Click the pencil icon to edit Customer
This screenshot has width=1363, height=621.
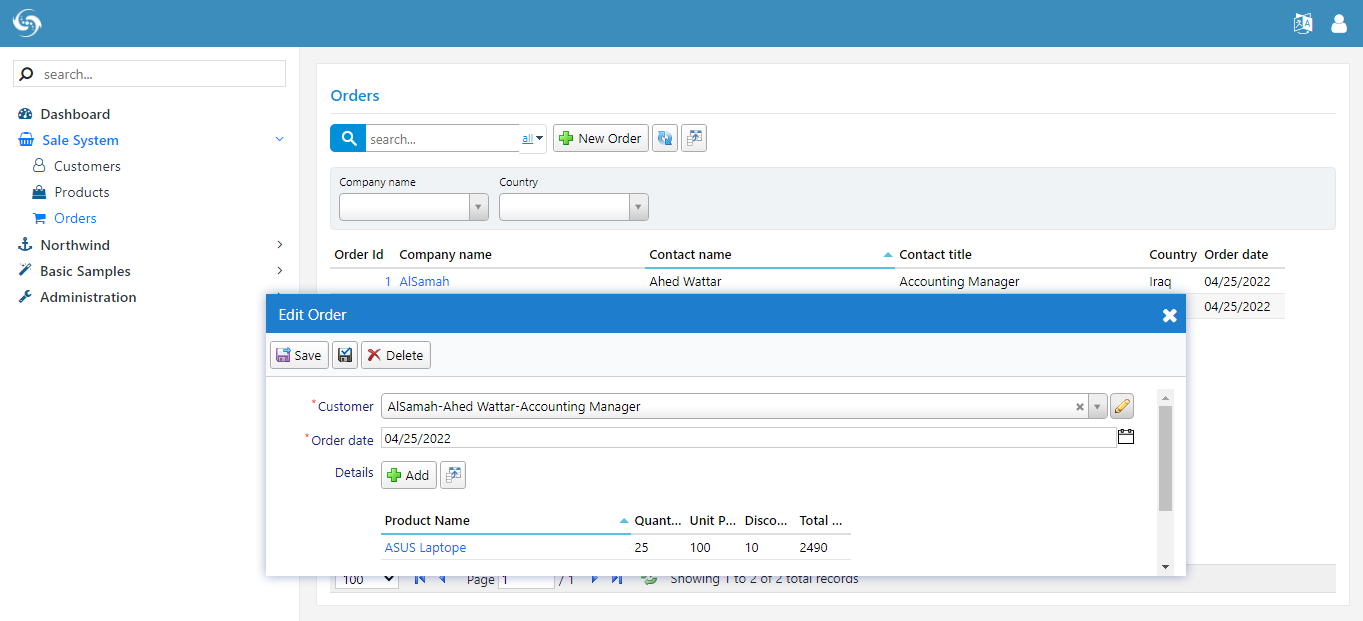(1122, 406)
